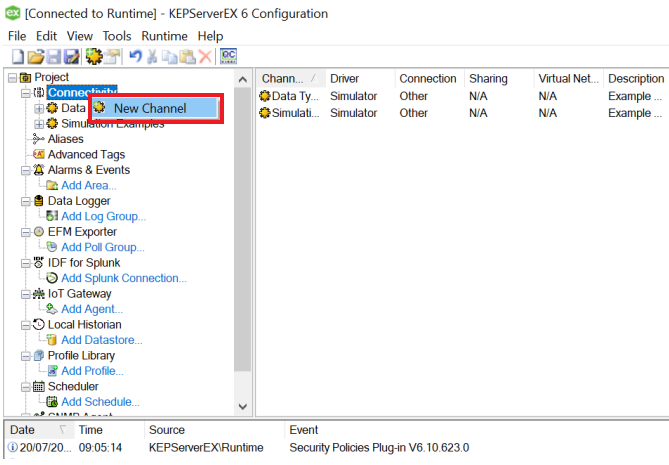Expand the Simulation Examples channel node
This screenshot has height=465, width=669.
click(39, 123)
